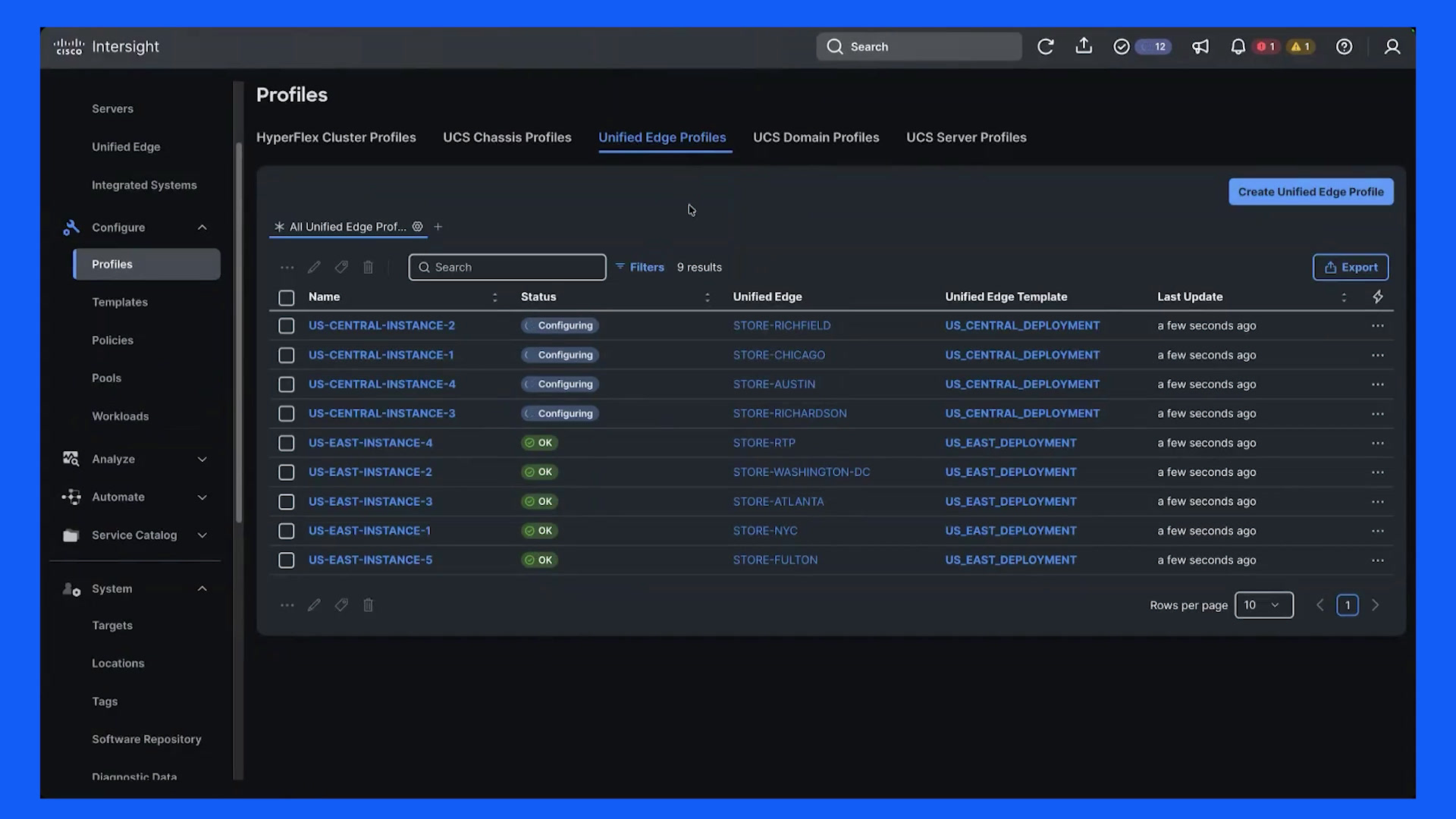The height and width of the screenshot is (819, 1456).
Task: Open the Filters option
Action: click(x=639, y=267)
